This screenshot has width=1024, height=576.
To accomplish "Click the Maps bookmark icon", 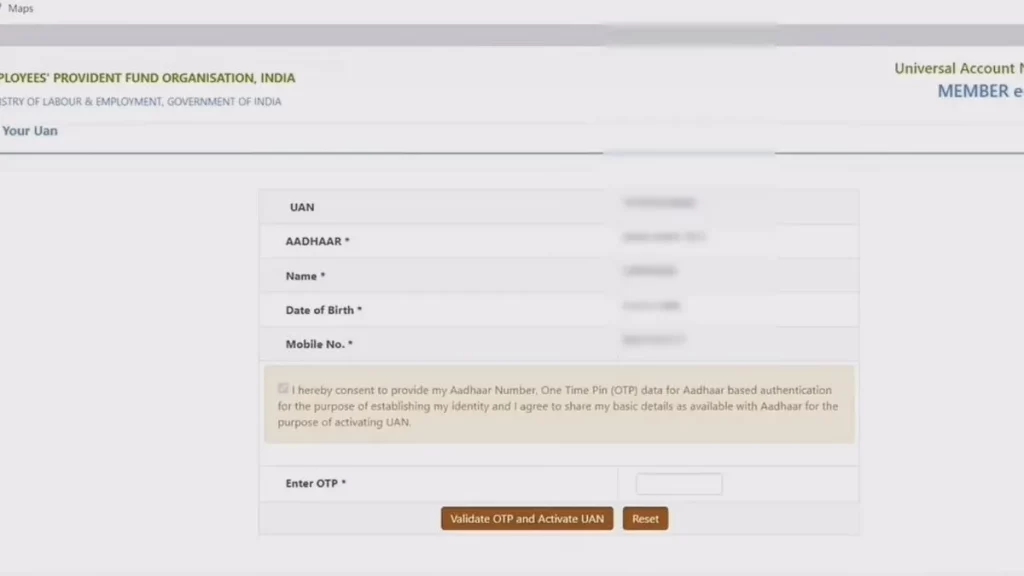I will 2,8.
